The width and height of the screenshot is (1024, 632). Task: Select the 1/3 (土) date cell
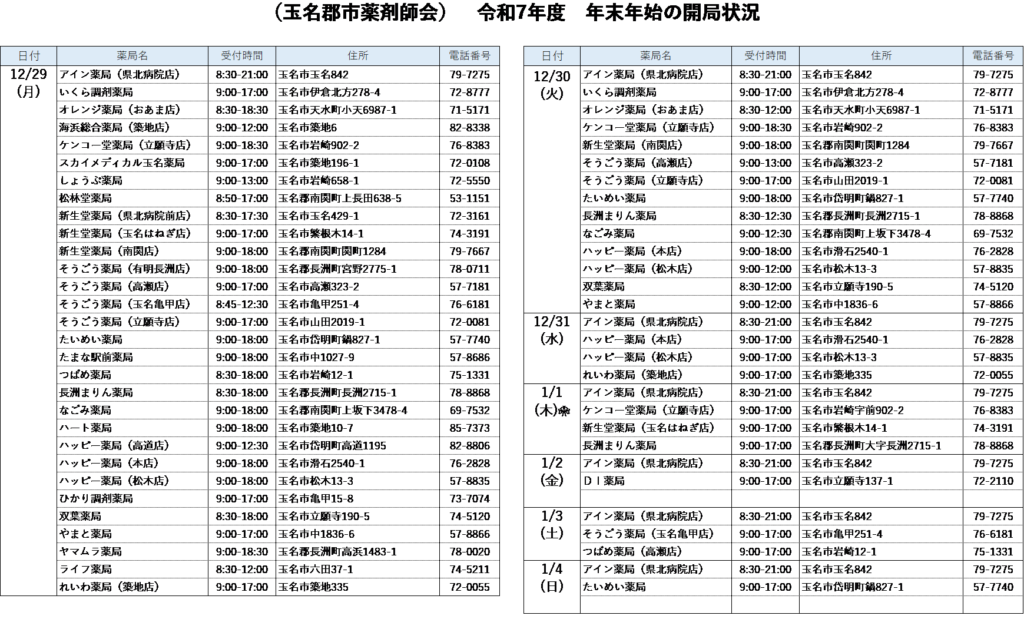coord(553,524)
